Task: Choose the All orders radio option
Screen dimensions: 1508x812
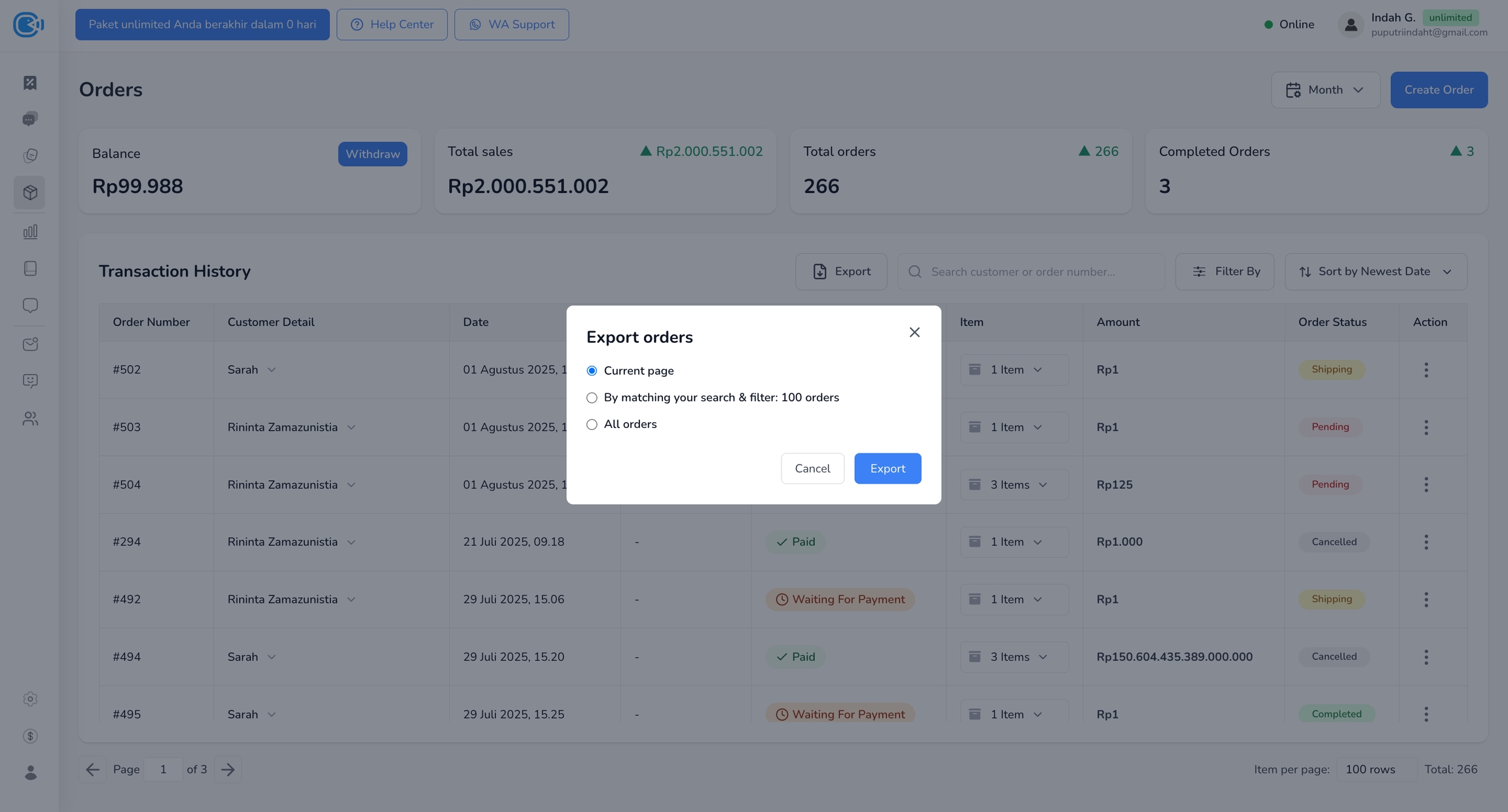Action: [592, 425]
